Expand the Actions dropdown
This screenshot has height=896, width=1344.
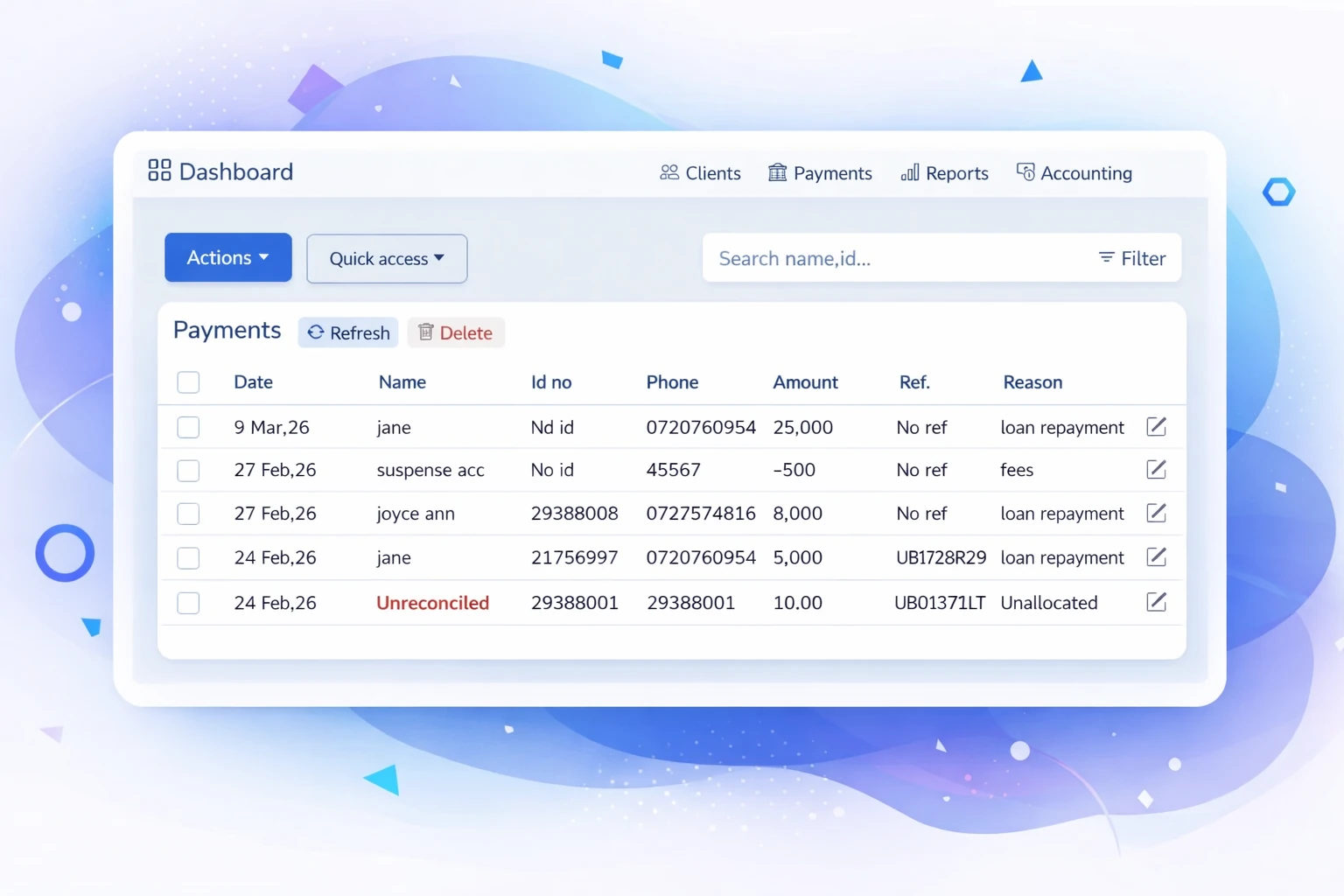click(x=227, y=257)
